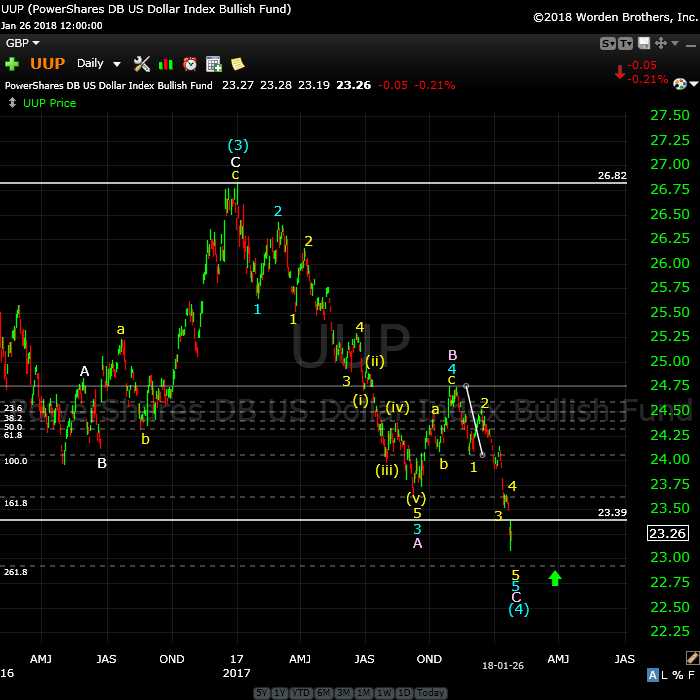The width and height of the screenshot is (700, 700).
Task: Toggle the % percent scale option
Action: [678, 675]
